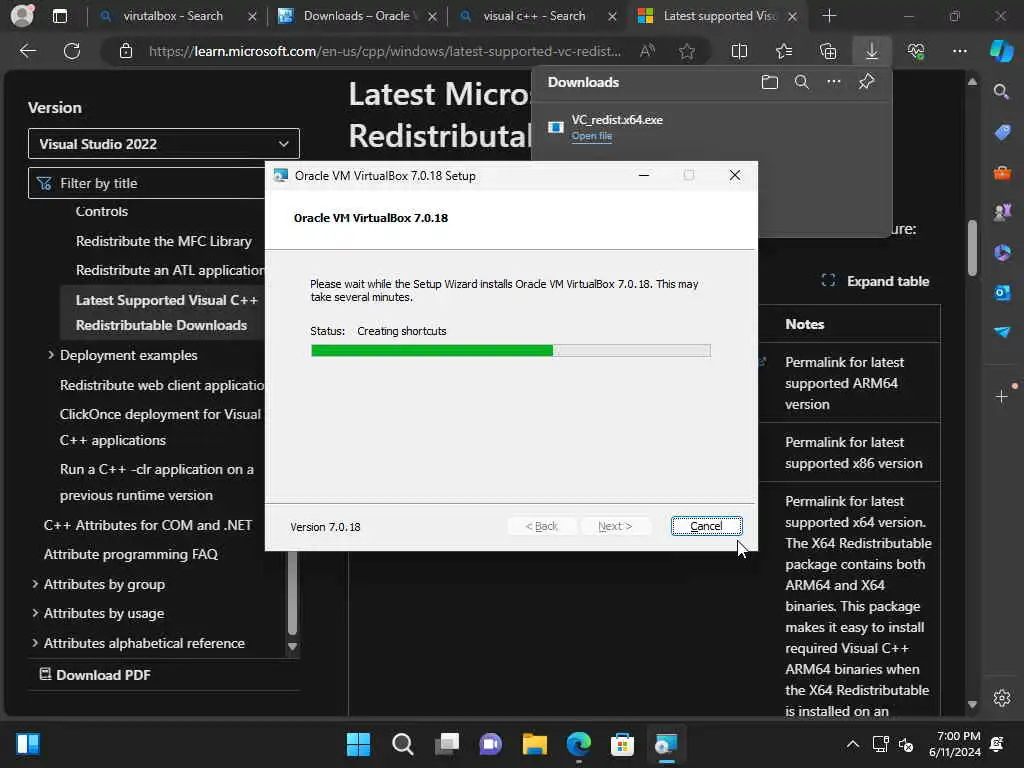
Task: Open Windows Start button
Action: click(358, 744)
